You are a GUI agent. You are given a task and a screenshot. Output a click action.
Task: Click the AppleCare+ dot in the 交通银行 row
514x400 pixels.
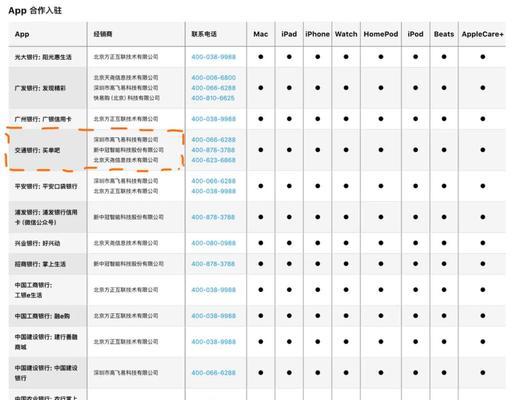pos(483,150)
